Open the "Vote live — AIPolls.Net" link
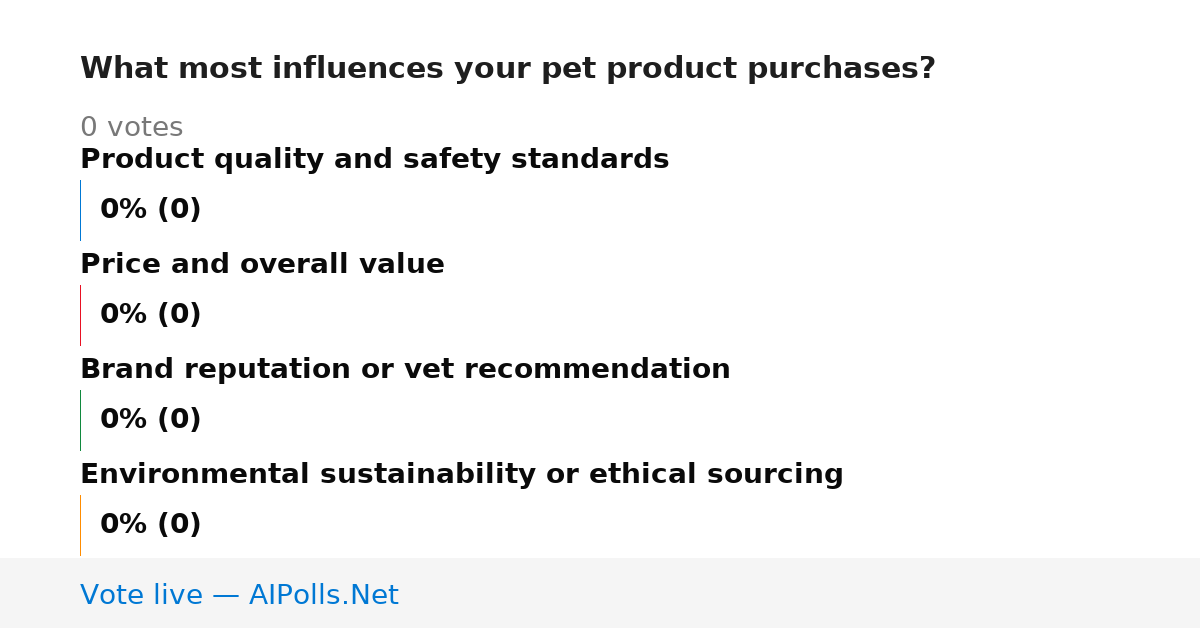 coord(239,596)
